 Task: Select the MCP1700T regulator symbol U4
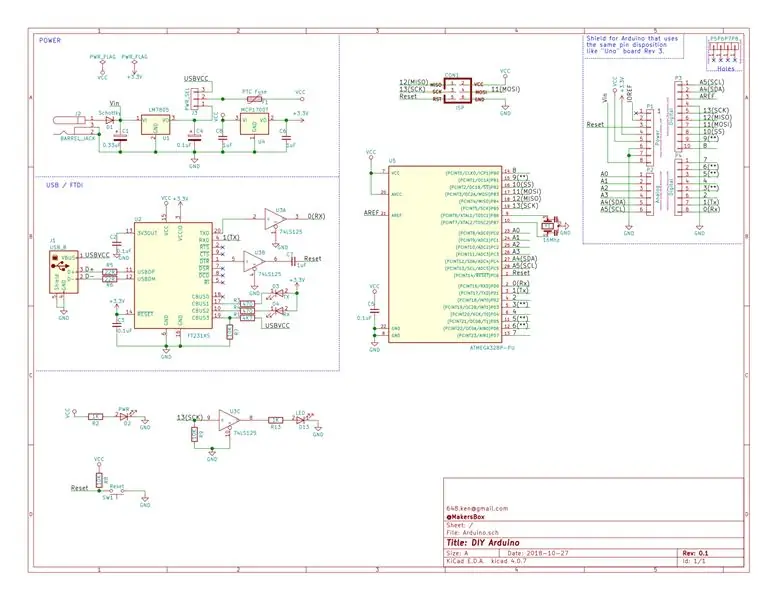pyautogui.click(x=255, y=123)
